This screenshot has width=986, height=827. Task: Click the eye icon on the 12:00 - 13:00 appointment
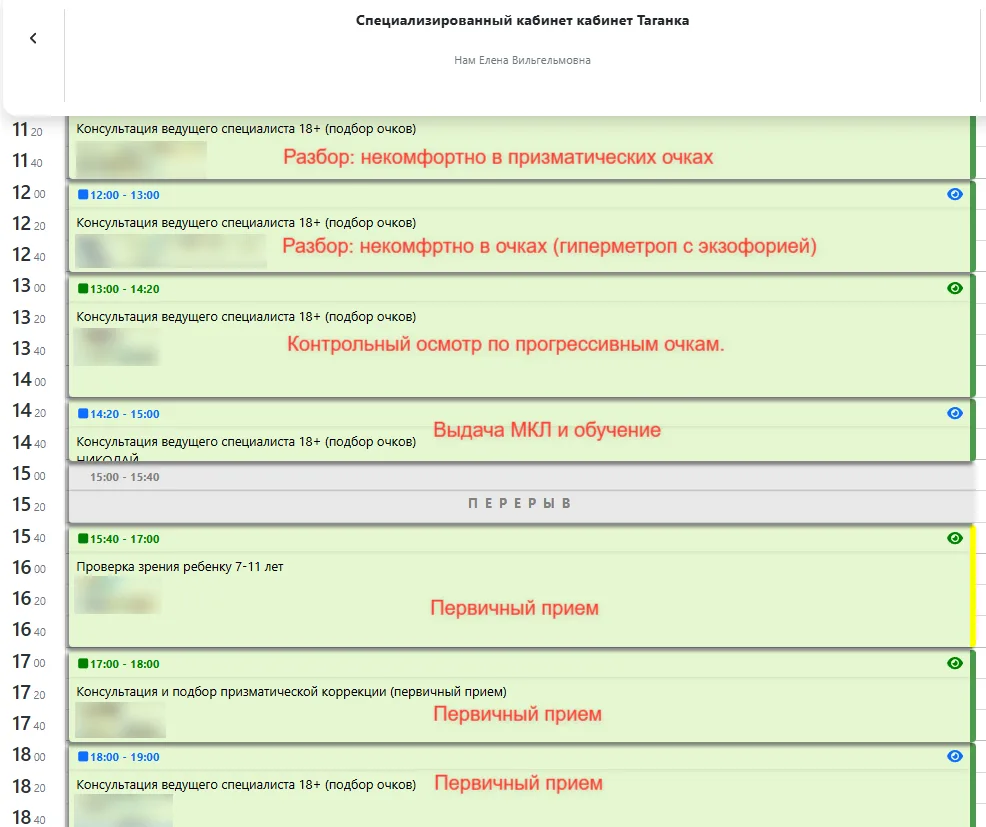[955, 194]
